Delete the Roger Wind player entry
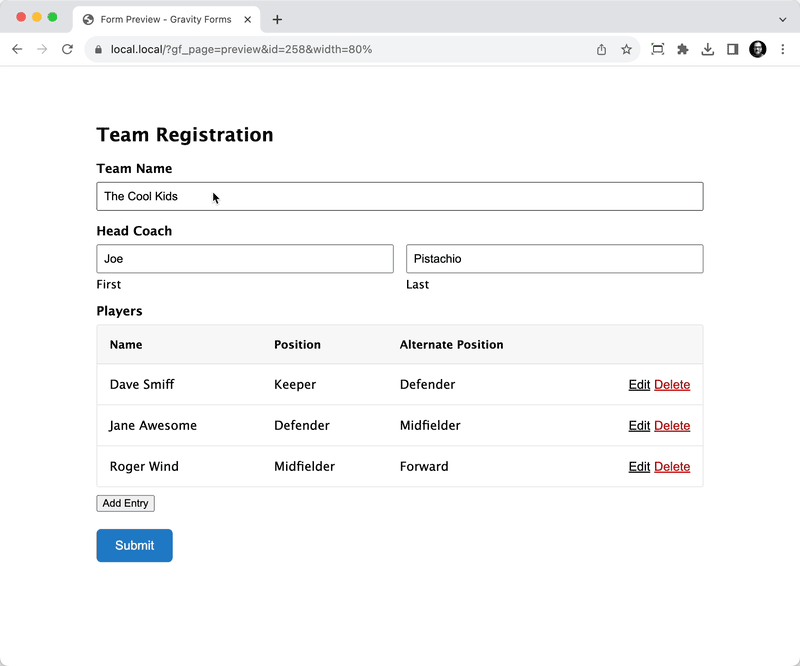 (x=672, y=466)
